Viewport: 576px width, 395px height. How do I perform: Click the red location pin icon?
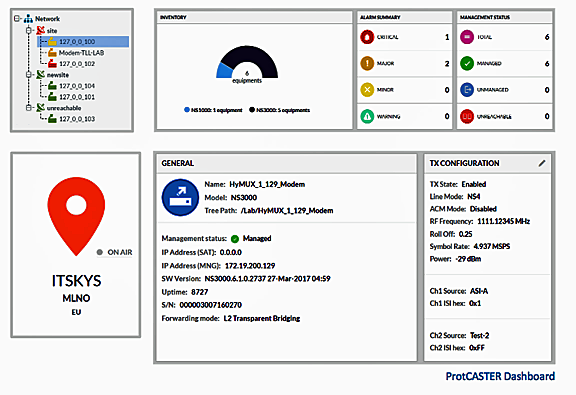point(76,216)
